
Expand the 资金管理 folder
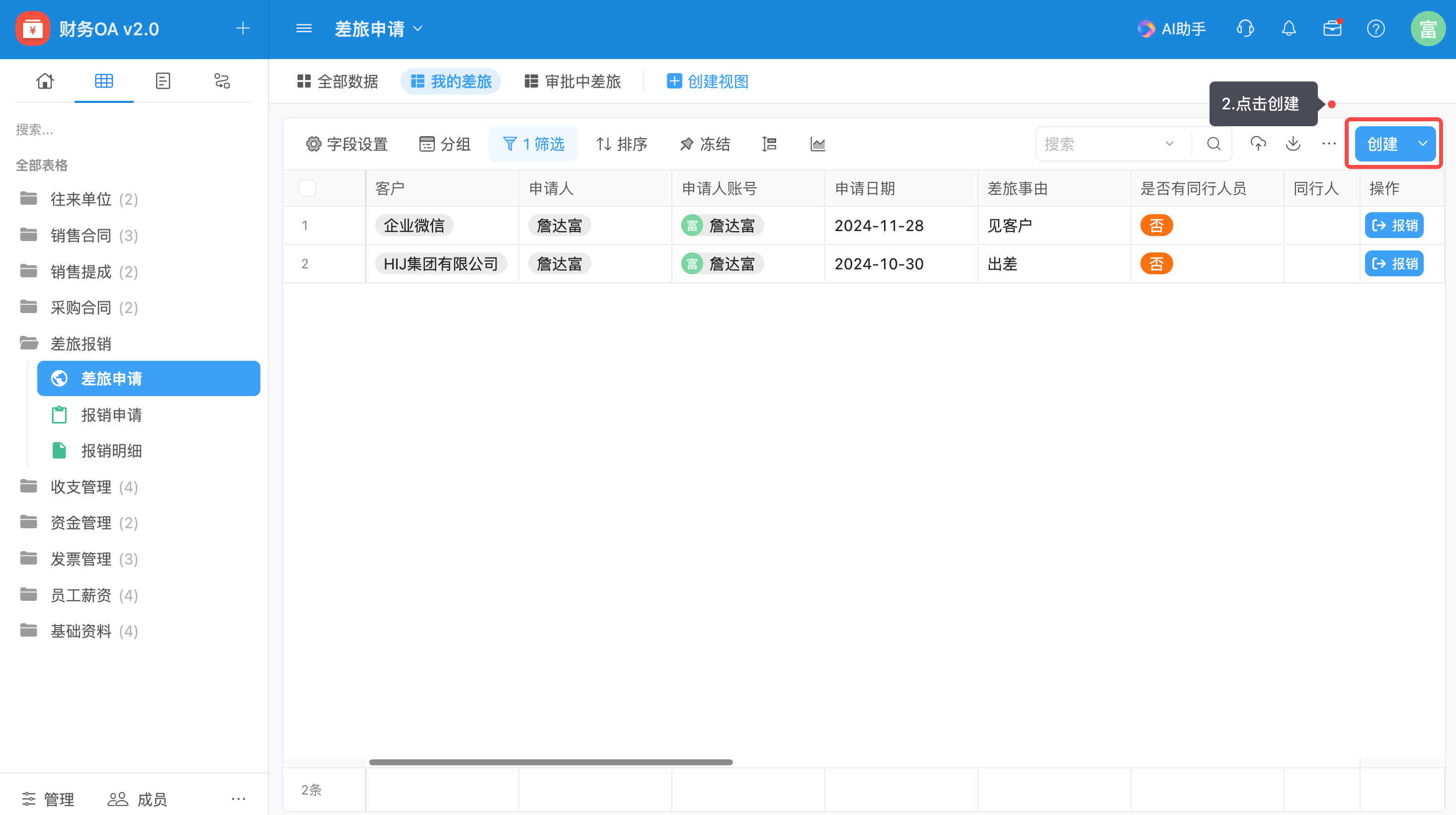click(x=79, y=523)
